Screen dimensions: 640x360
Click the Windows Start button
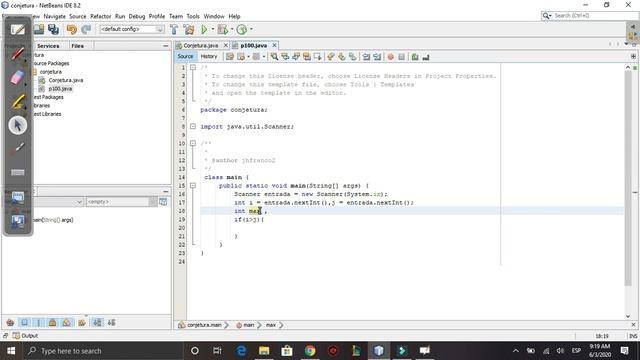(11, 351)
